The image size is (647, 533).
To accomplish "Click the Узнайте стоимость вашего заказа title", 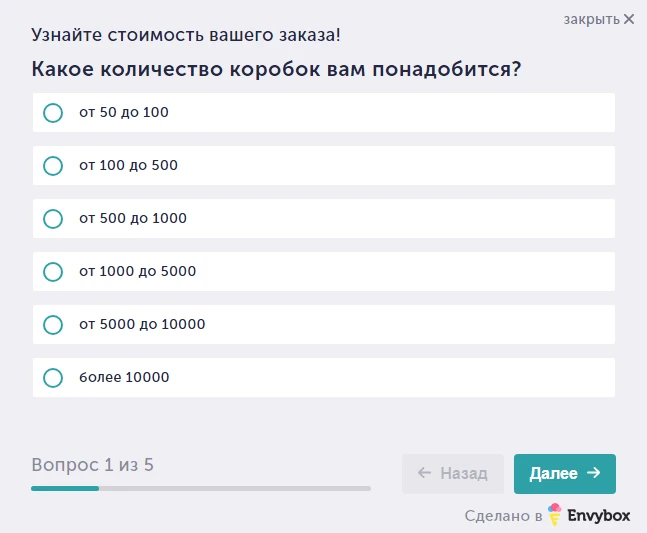I will (186, 35).
